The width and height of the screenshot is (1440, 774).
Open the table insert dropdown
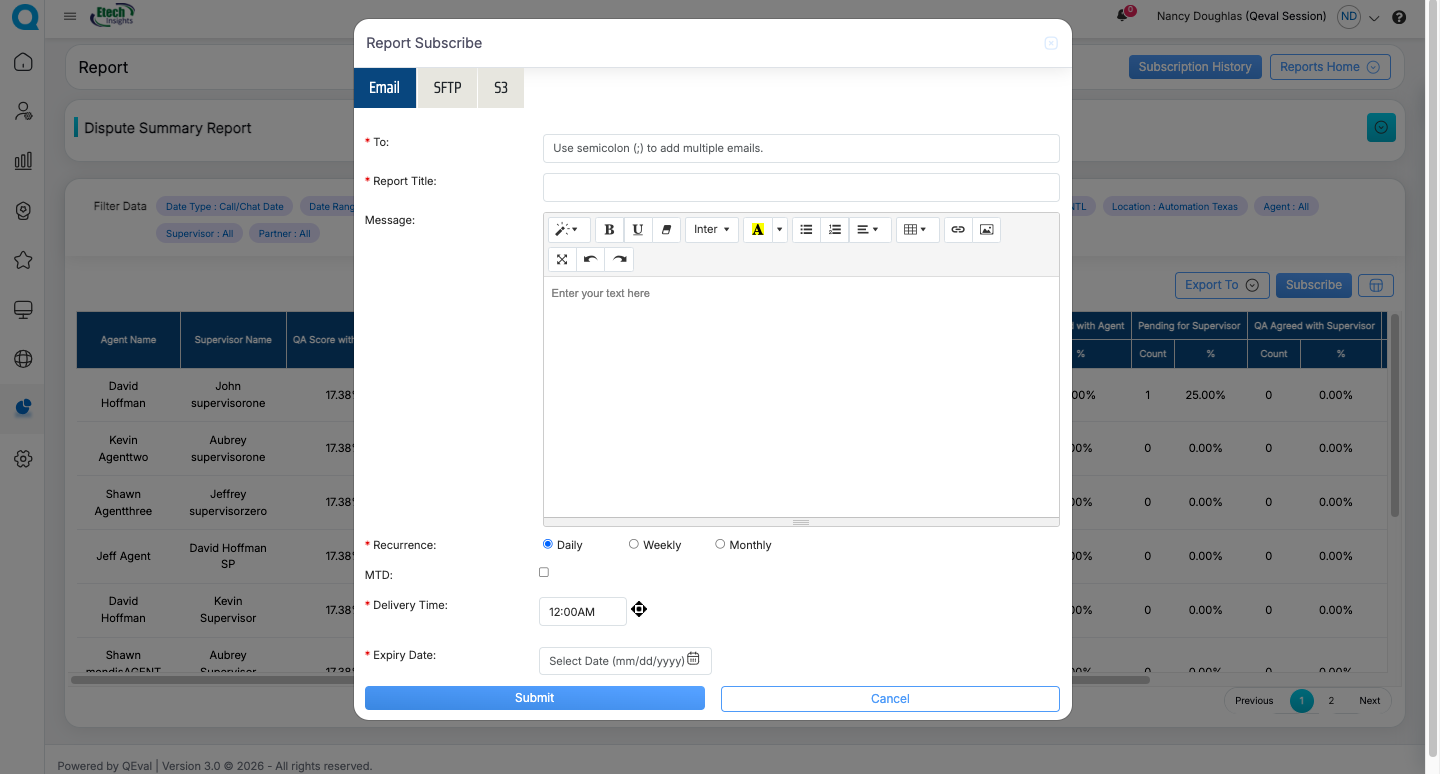[x=915, y=230]
